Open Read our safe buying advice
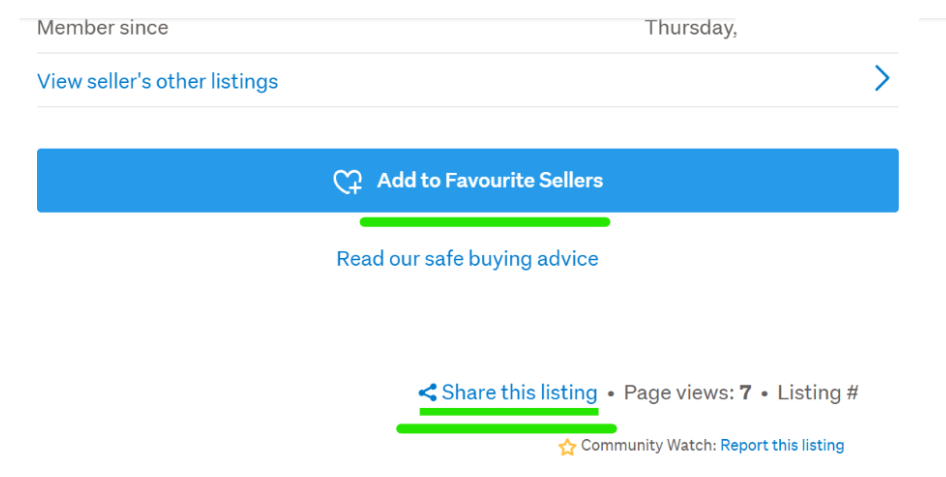The width and height of the screenshot is (946, 477). coord(467,259)
